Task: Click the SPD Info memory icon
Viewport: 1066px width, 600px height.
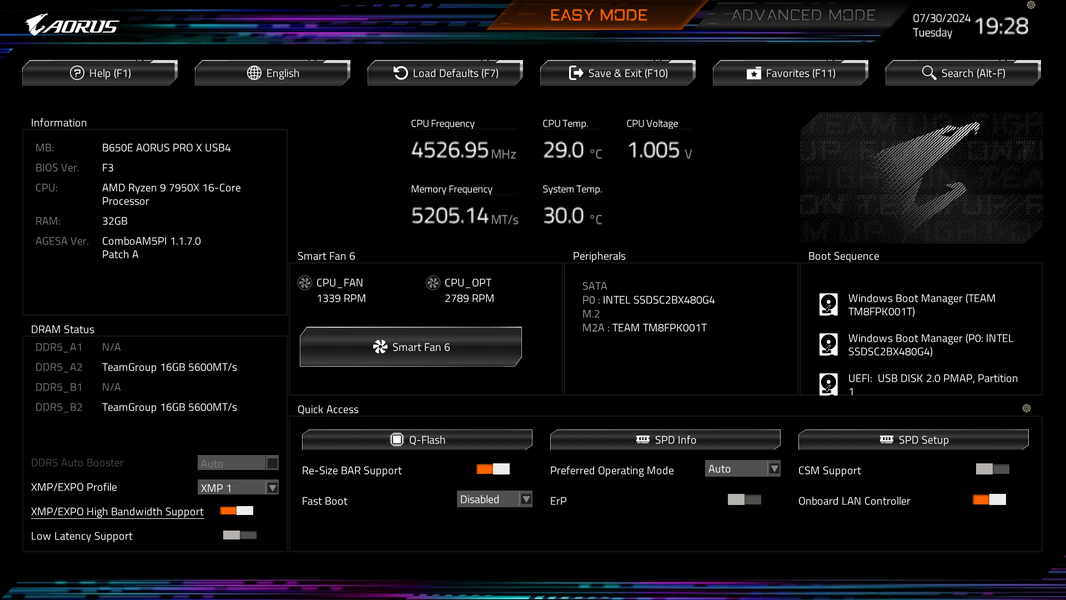Action: [642, 440]
